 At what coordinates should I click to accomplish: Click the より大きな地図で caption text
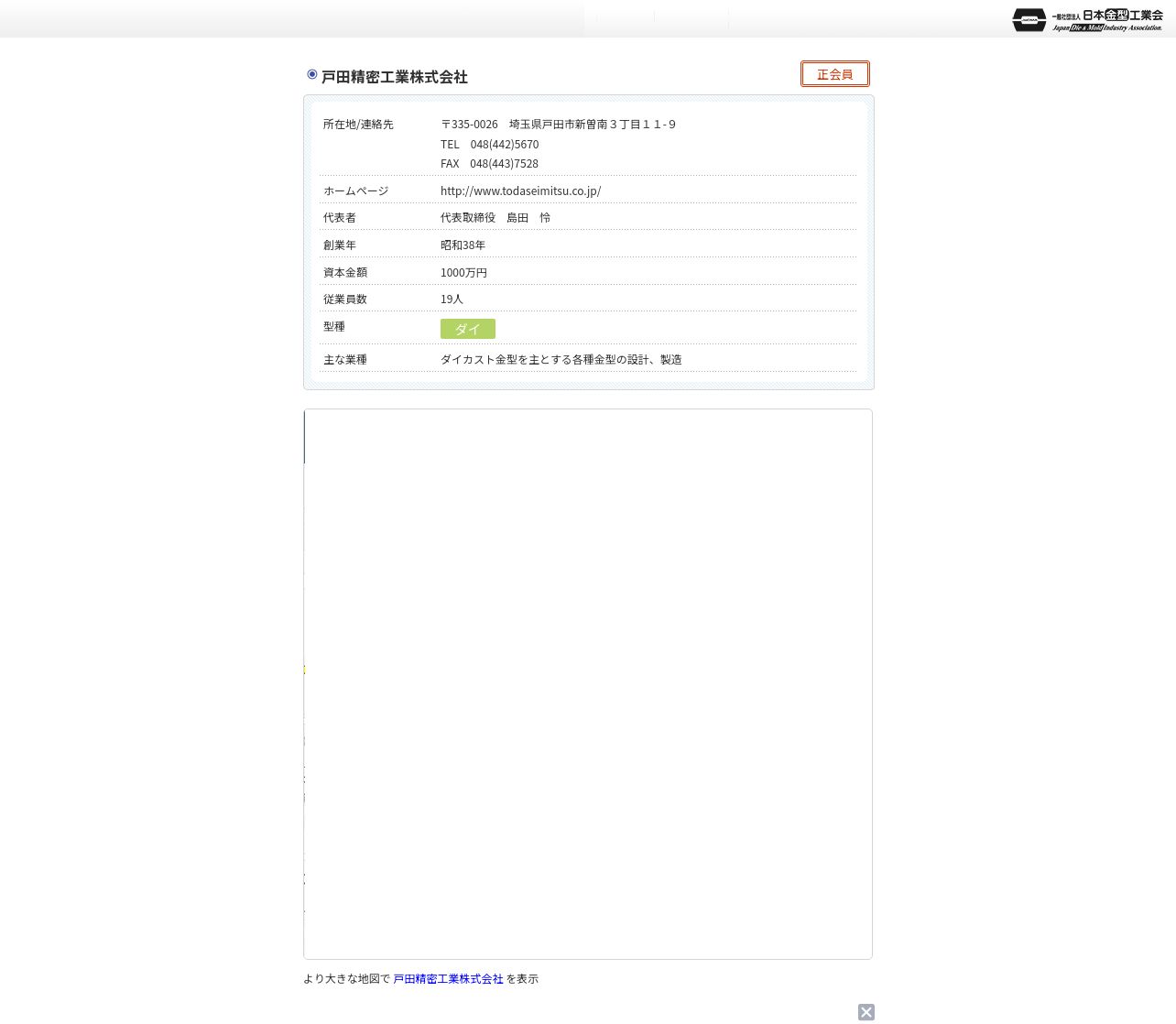tap(346, 979)
